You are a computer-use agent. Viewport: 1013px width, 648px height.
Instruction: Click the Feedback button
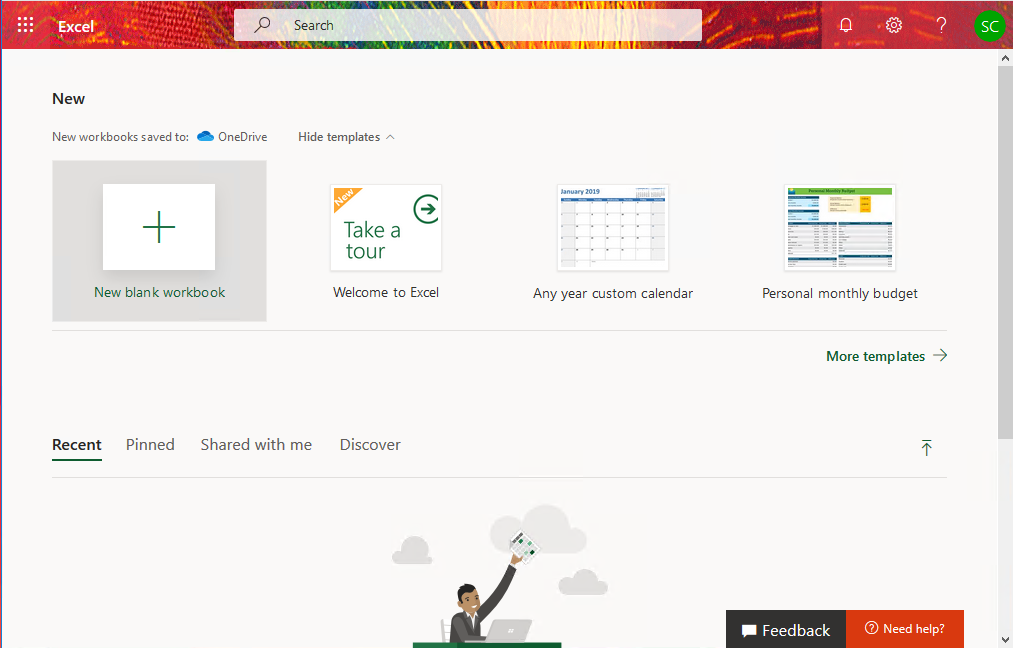(x=786, y=630)
